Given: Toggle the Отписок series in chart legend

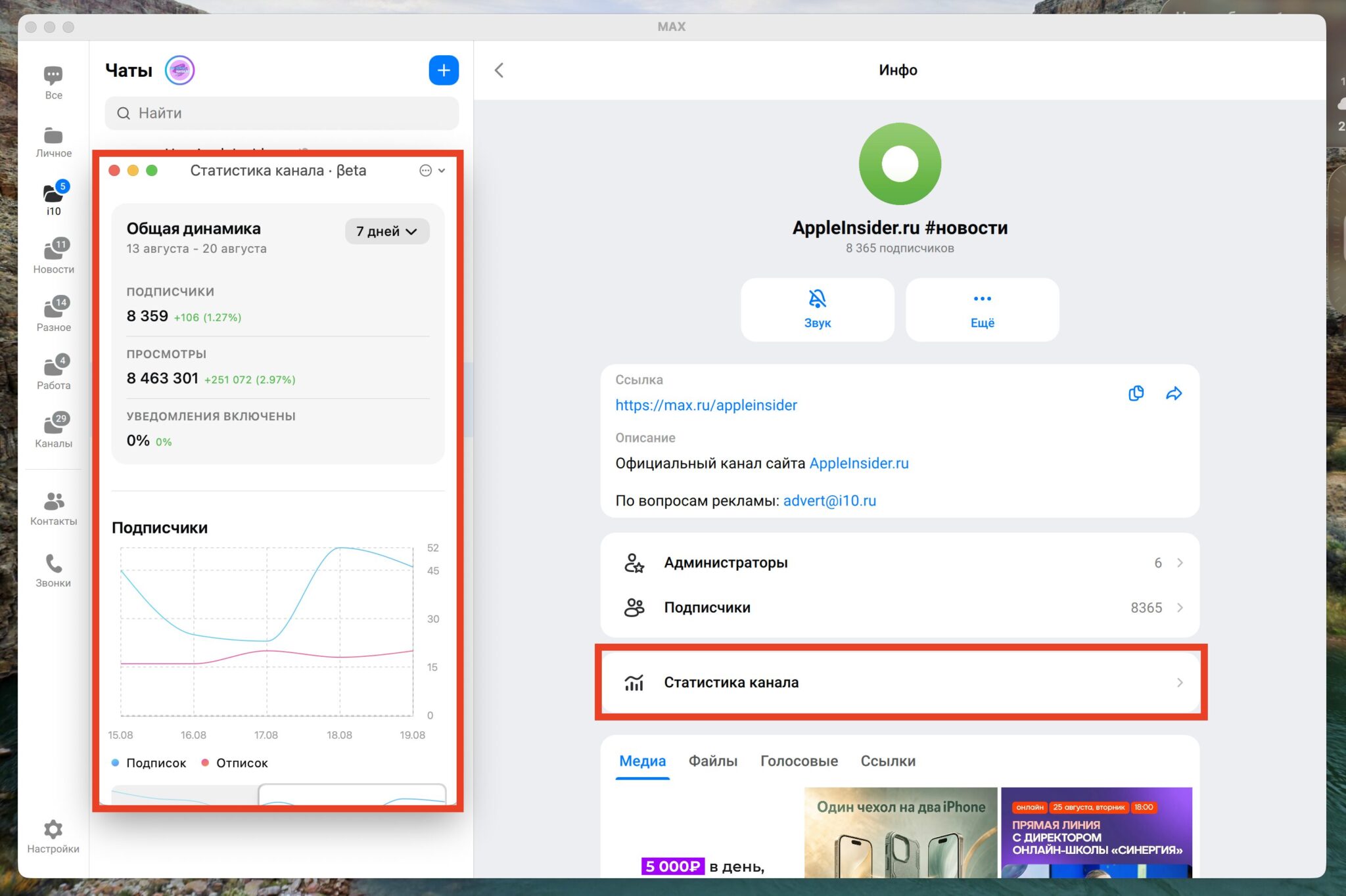Looking at the screenshot, I should (x=235, y=763).
